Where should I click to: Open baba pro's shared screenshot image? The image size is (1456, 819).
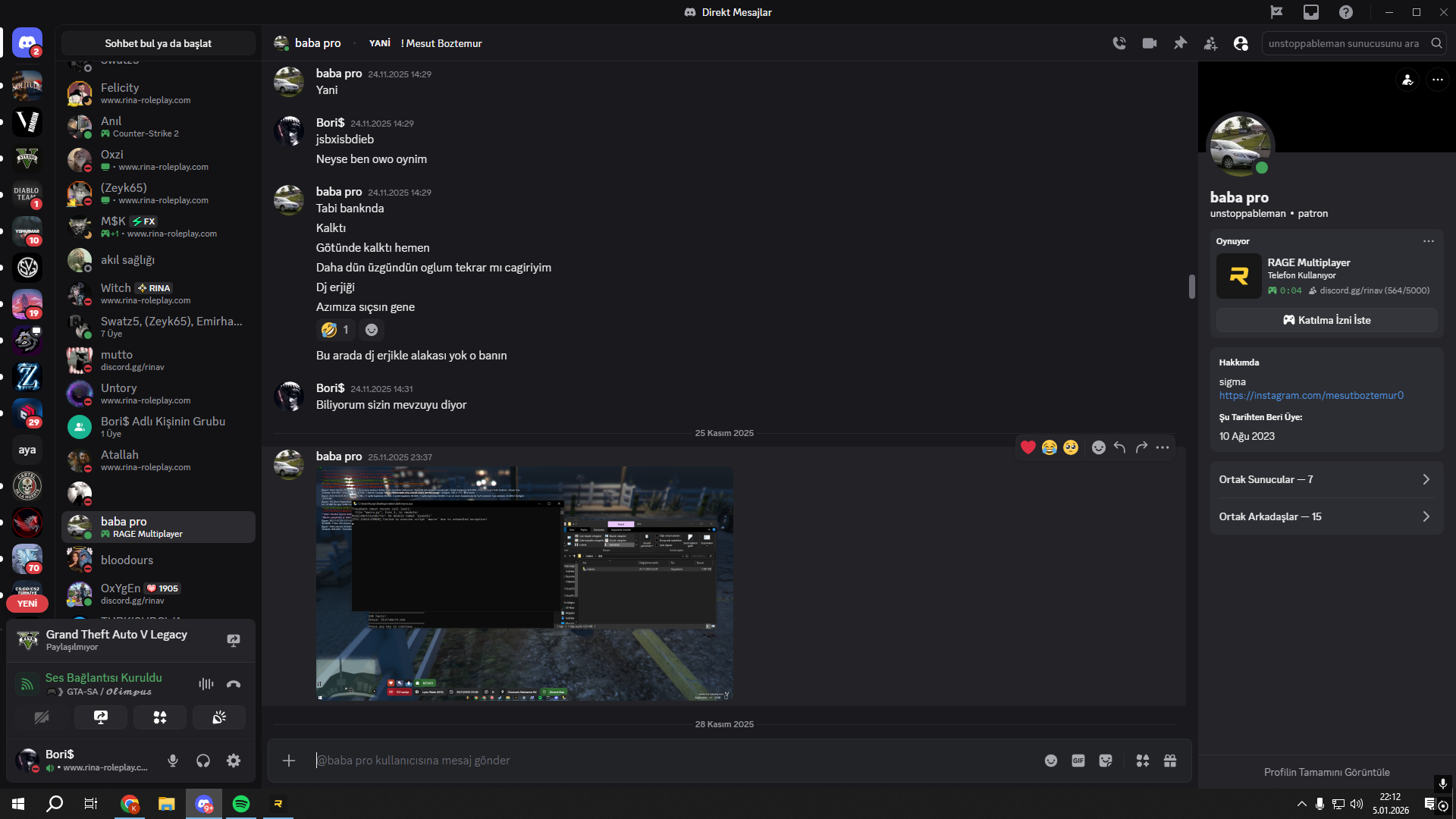(524, 583)
